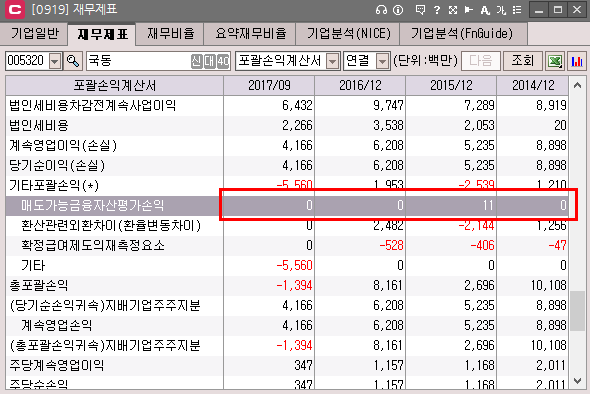Screen dimensions: 590x394
Task: Select the 확정급여제도의재측정요소 row label
Action: coord(93,245)
